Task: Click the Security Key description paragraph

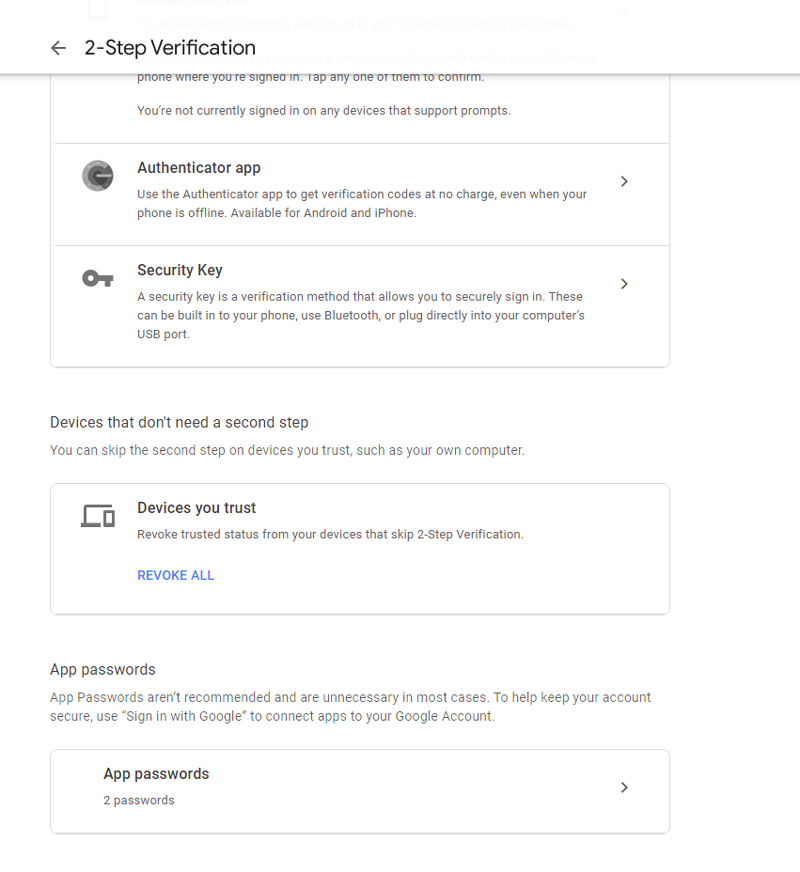Action: 361,315
